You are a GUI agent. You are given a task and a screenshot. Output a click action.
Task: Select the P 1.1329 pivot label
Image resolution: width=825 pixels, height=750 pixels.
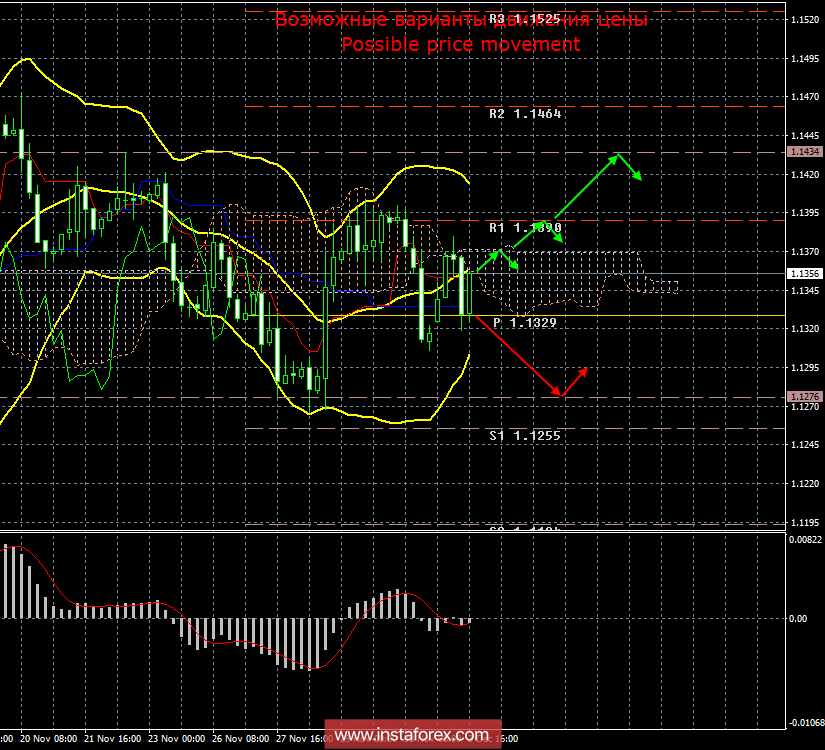(x=525, y=322)
